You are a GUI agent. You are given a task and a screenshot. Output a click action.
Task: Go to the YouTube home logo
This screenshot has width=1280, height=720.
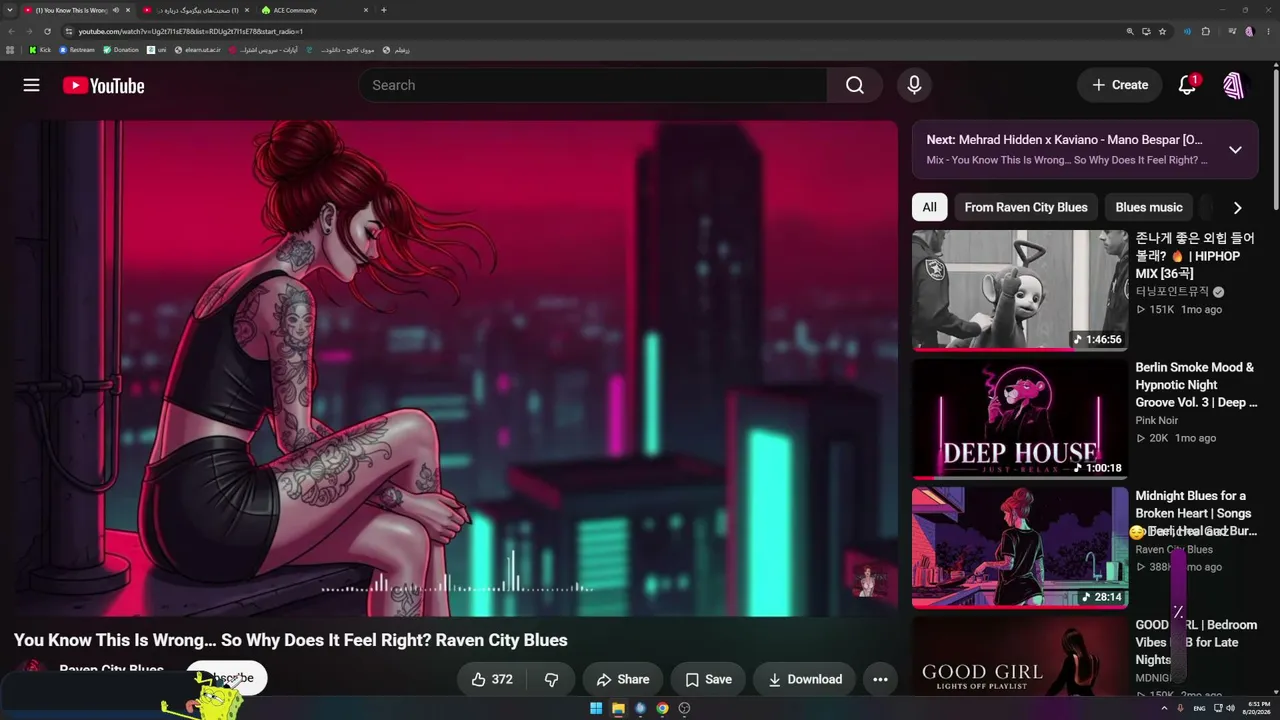click(104, 86)
